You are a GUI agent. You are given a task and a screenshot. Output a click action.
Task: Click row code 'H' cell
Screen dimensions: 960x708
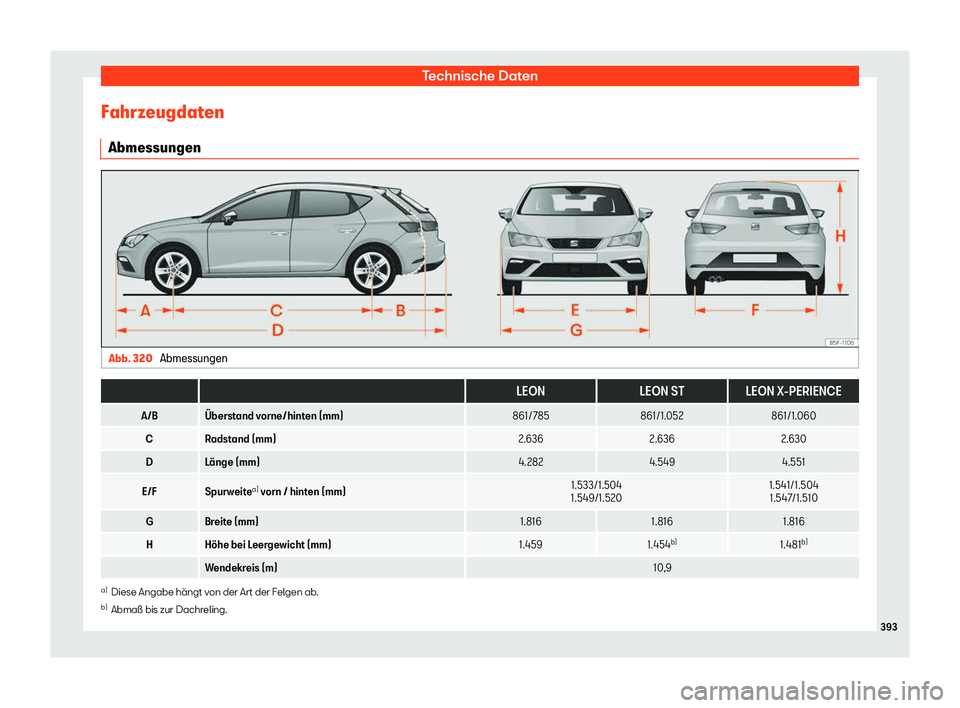(x=149, y=544)
